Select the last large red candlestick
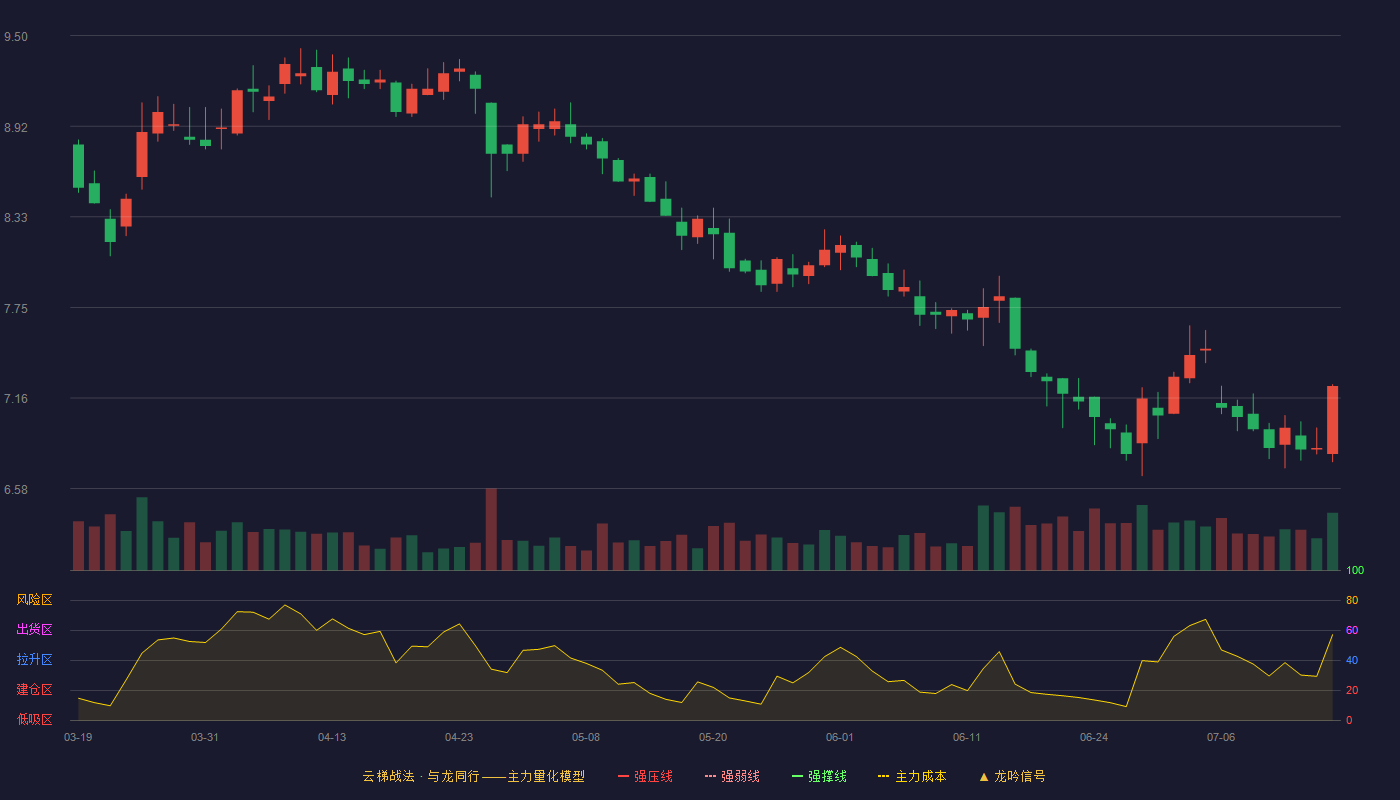This screenshot has width=1400, height=800. (1332, 420)
